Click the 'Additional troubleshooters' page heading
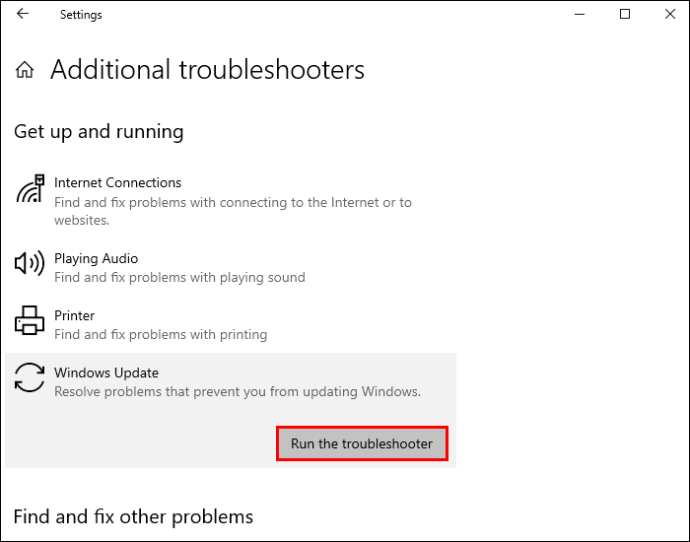 (x=207, y=70)
